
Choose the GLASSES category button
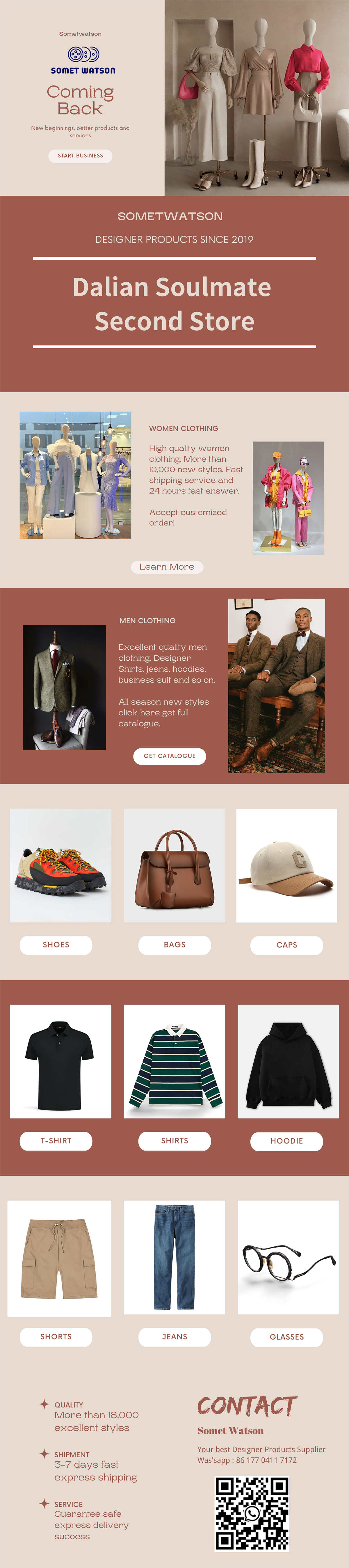[x=286, y=1337]
